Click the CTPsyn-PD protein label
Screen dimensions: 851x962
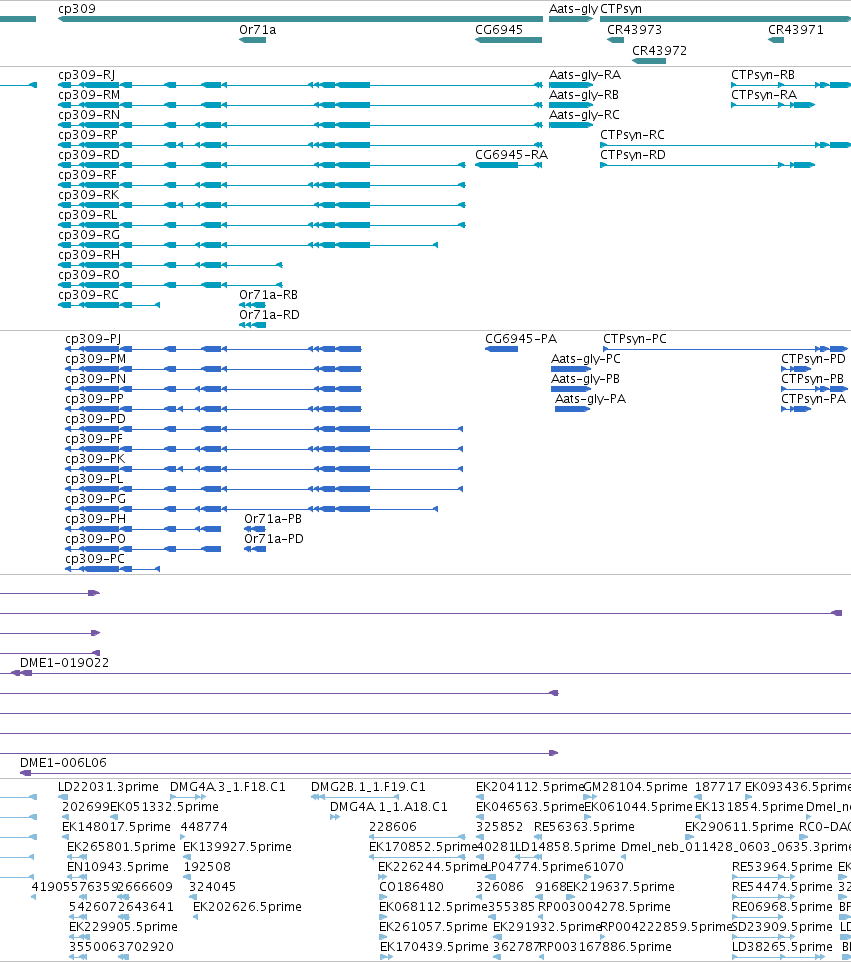[x=814, y=359]
